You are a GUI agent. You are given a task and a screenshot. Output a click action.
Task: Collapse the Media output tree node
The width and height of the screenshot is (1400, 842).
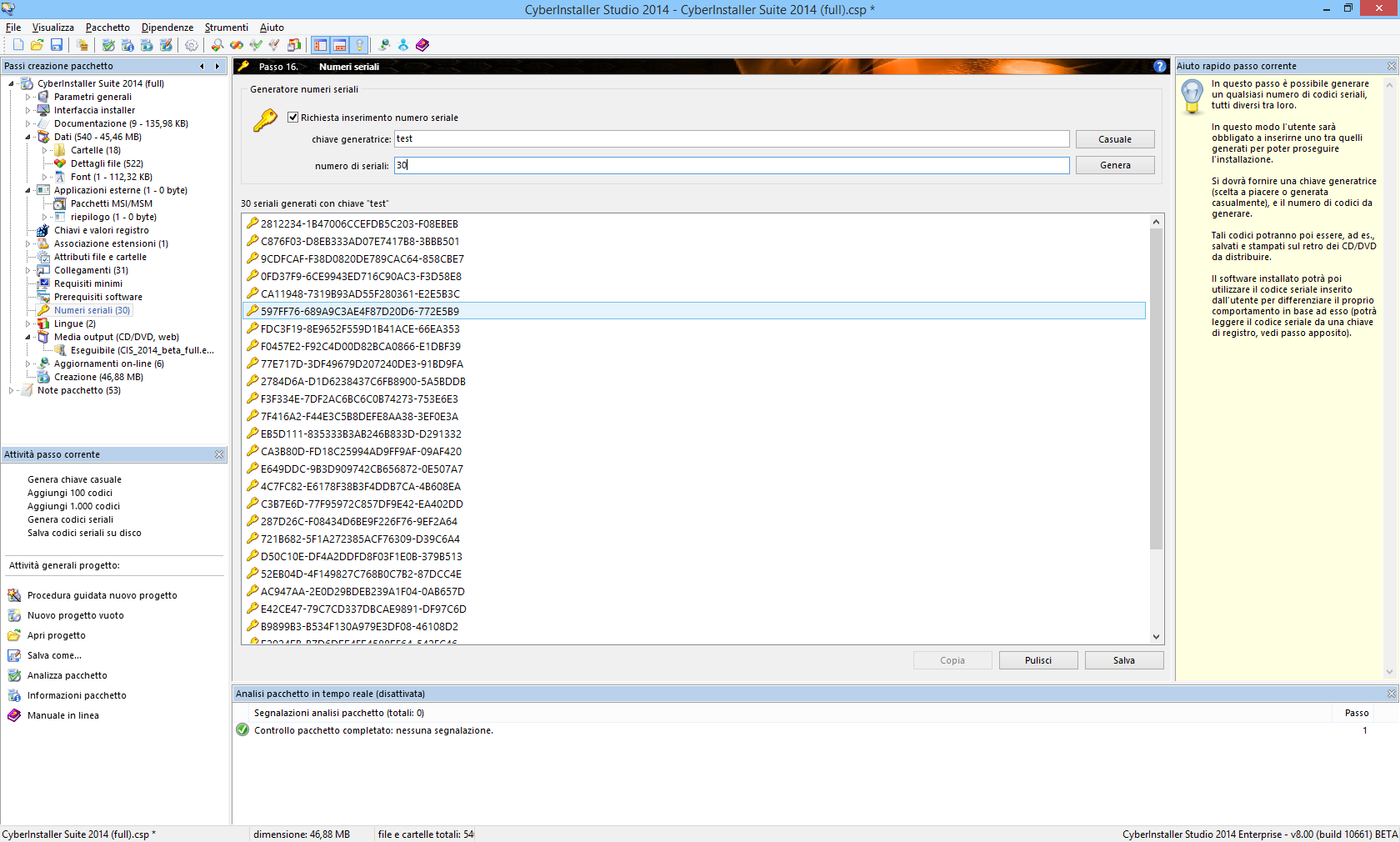tap(27, 337)
